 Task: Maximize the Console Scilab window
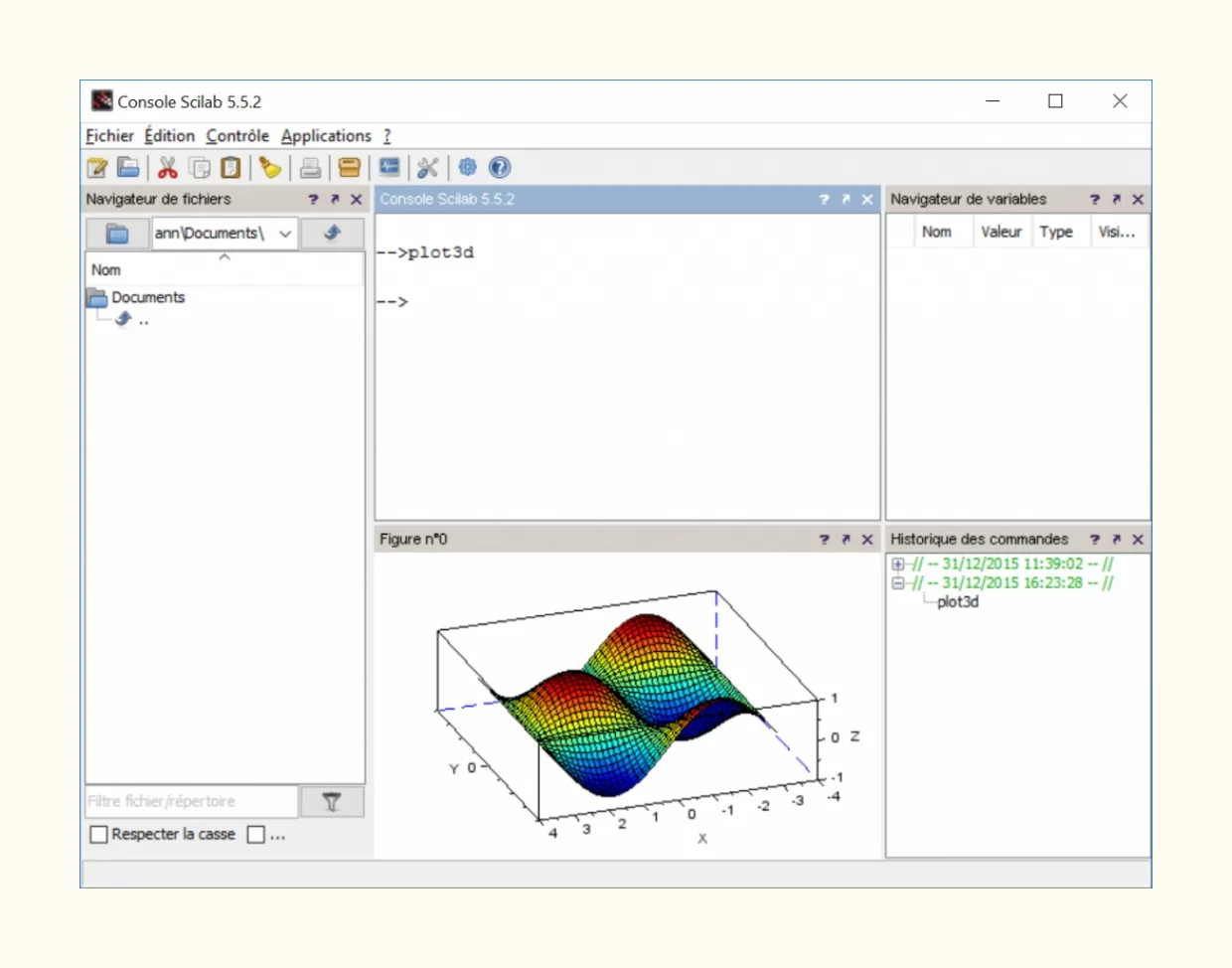[1056, 101]
